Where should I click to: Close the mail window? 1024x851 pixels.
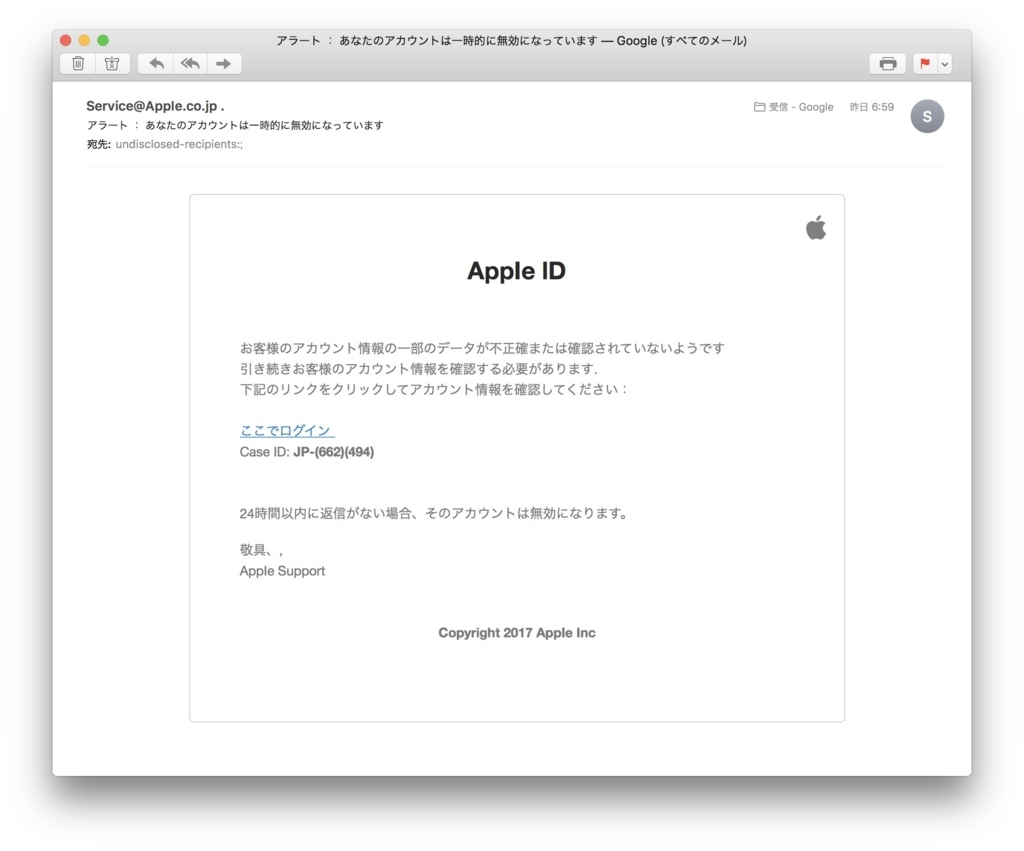click(65, 40)
